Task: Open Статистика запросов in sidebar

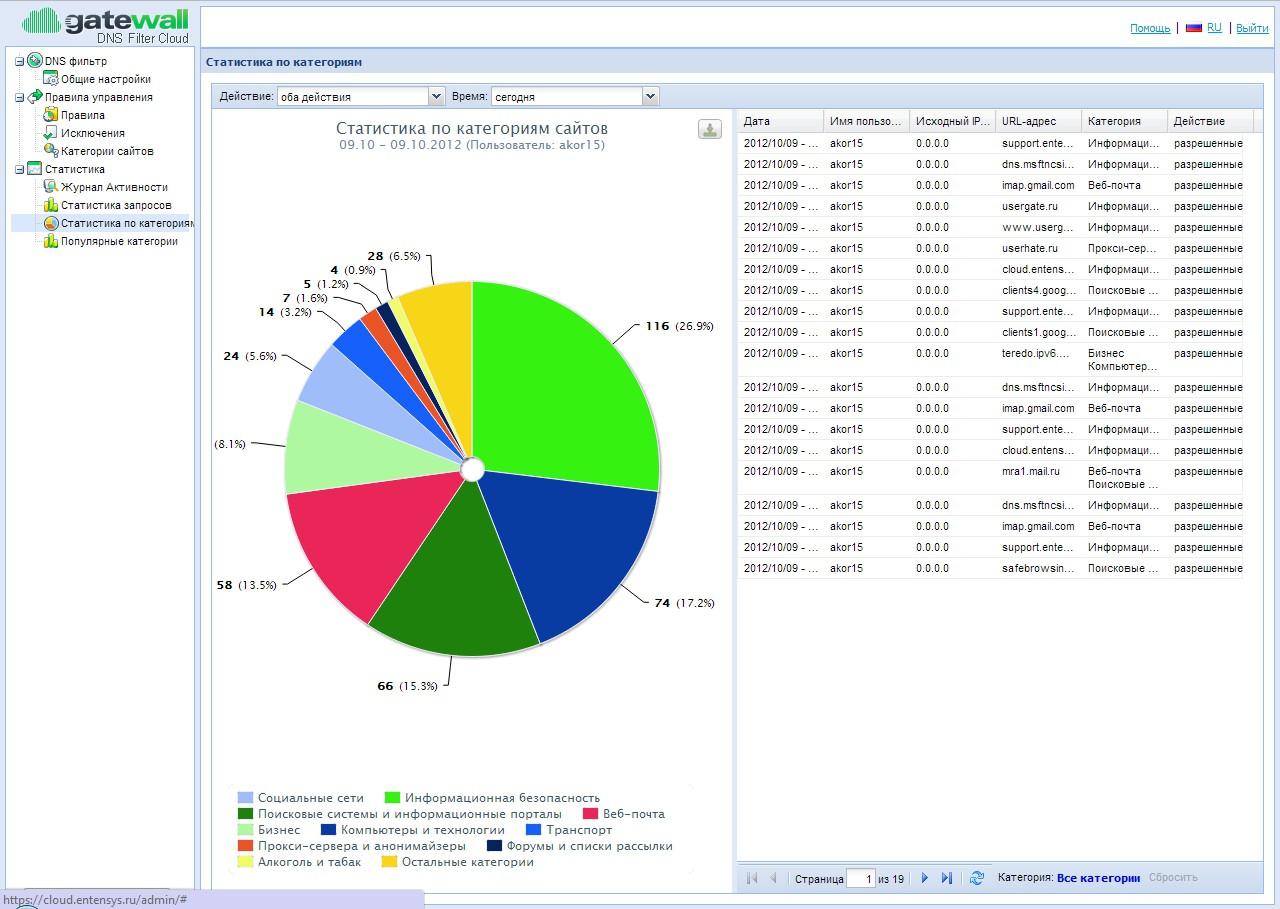Action: tap(115, 205)
